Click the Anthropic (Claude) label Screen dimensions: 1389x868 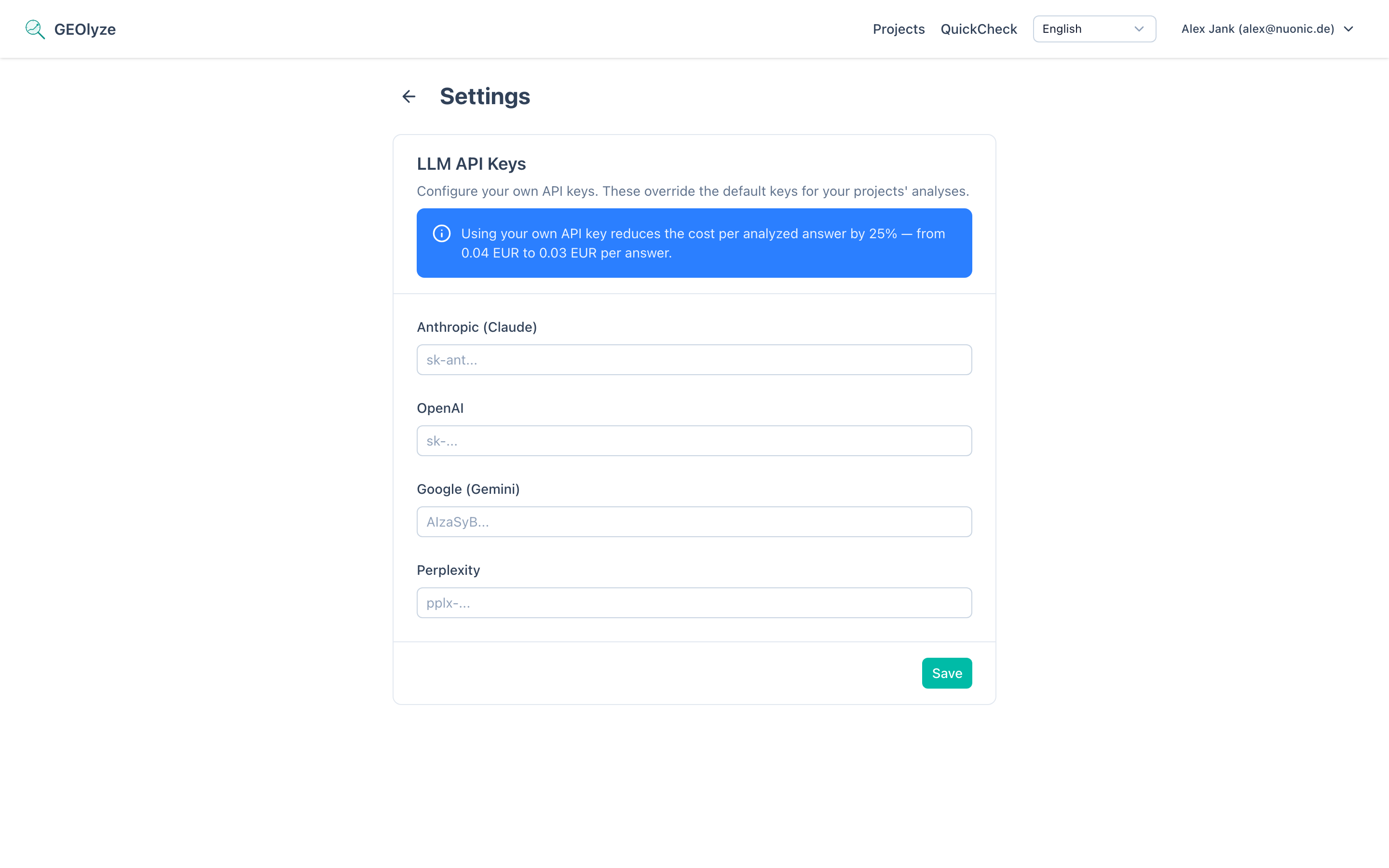(x=477, y=326)
